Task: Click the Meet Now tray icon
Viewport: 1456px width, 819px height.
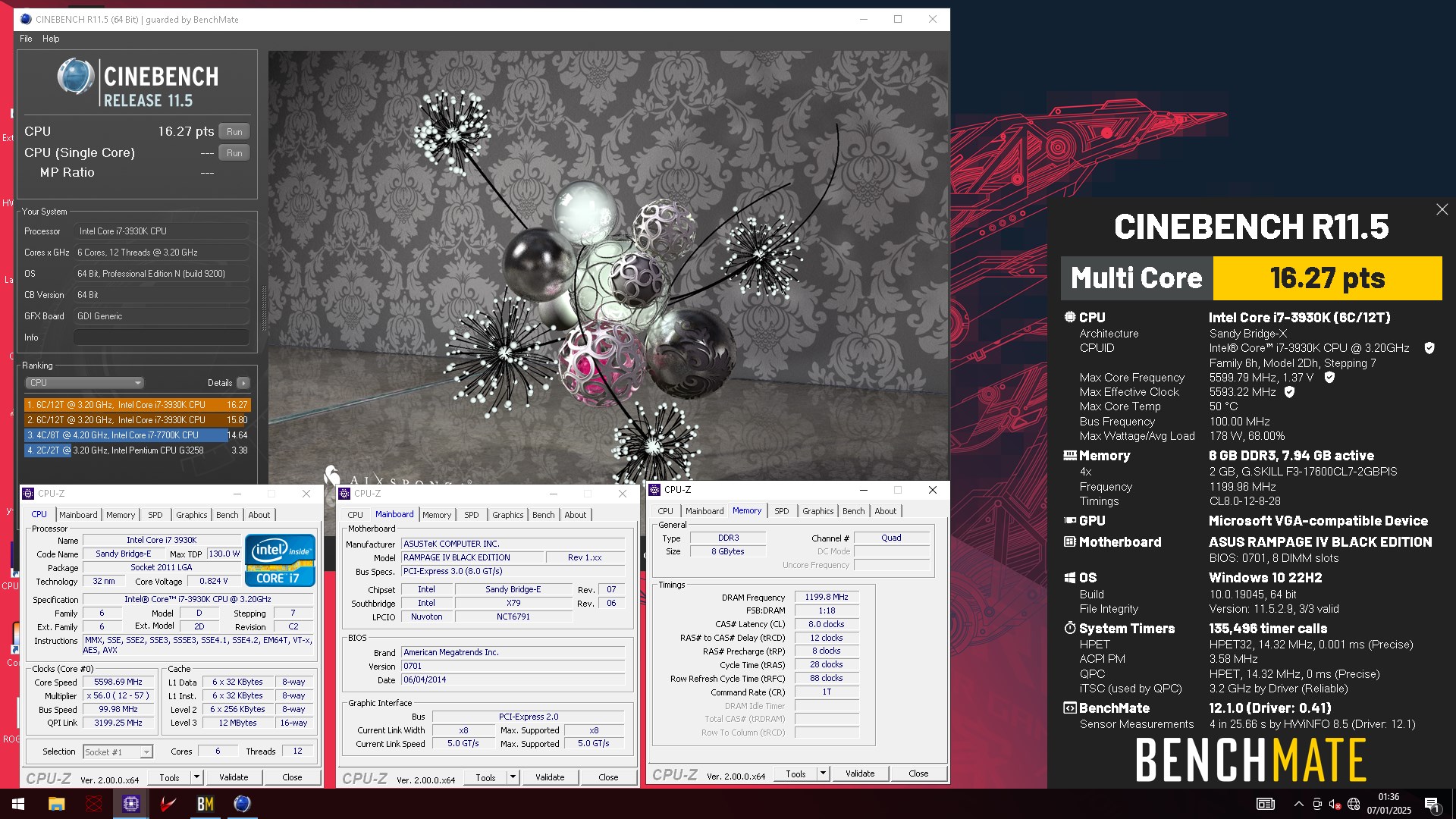Action: click(x=1317, y=804)
